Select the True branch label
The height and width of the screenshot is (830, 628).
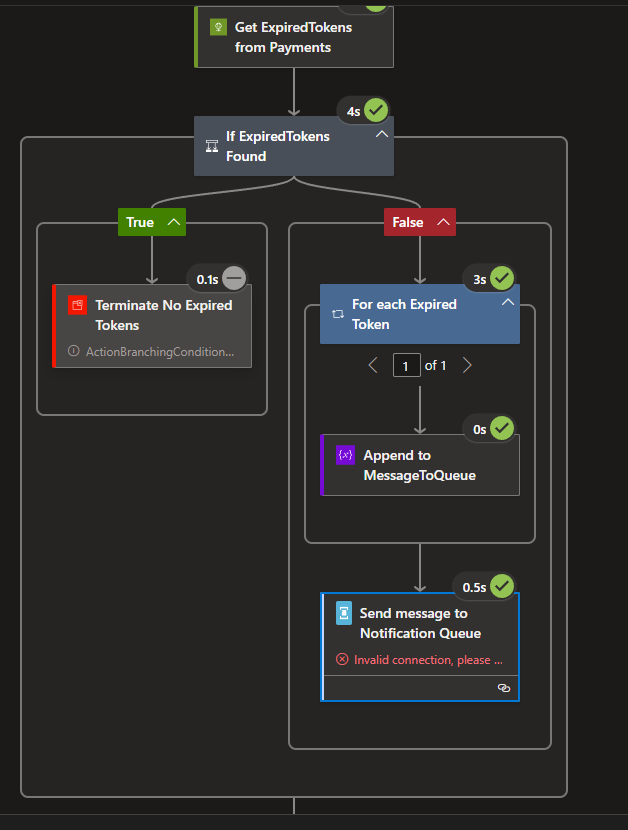click(140, 221)
